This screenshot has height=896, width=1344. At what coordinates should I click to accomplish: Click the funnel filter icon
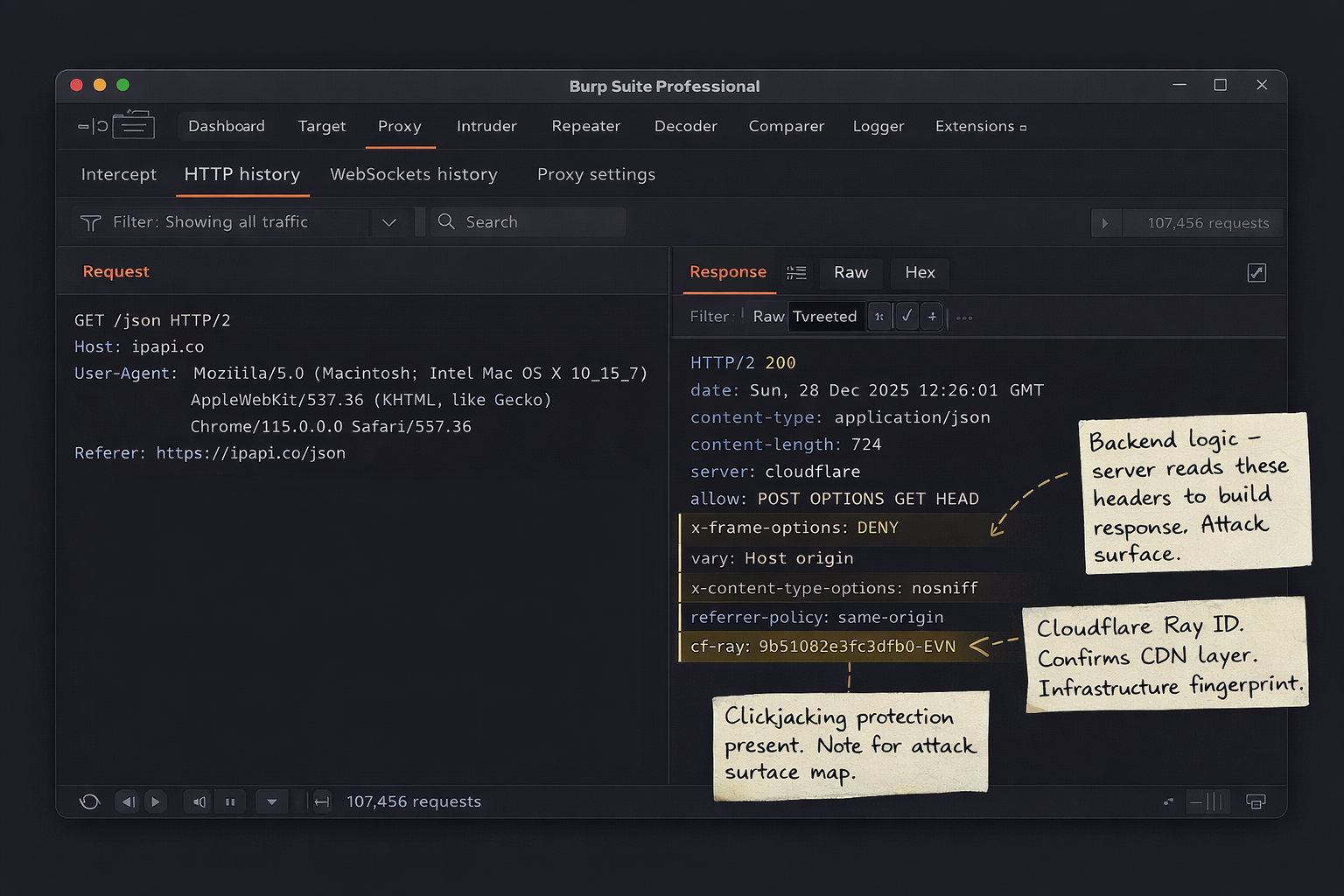[x=90, y=223]
